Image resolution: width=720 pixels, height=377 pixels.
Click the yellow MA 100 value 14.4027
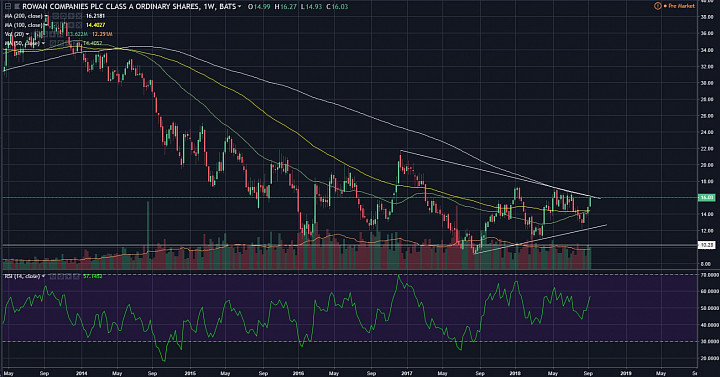95,25
